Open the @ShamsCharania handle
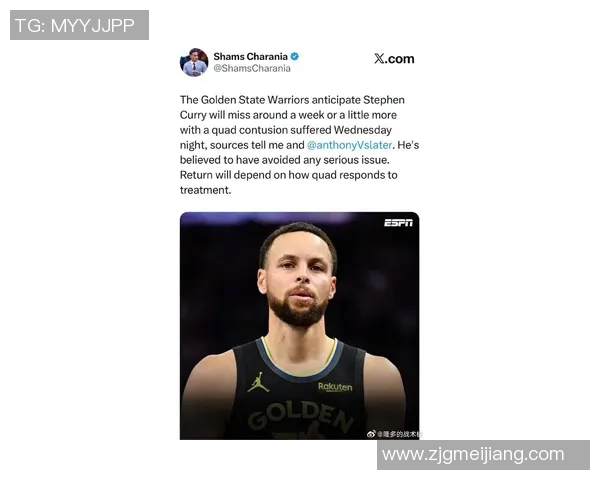Viewport: 600px width, 480px height. point(252,69)
